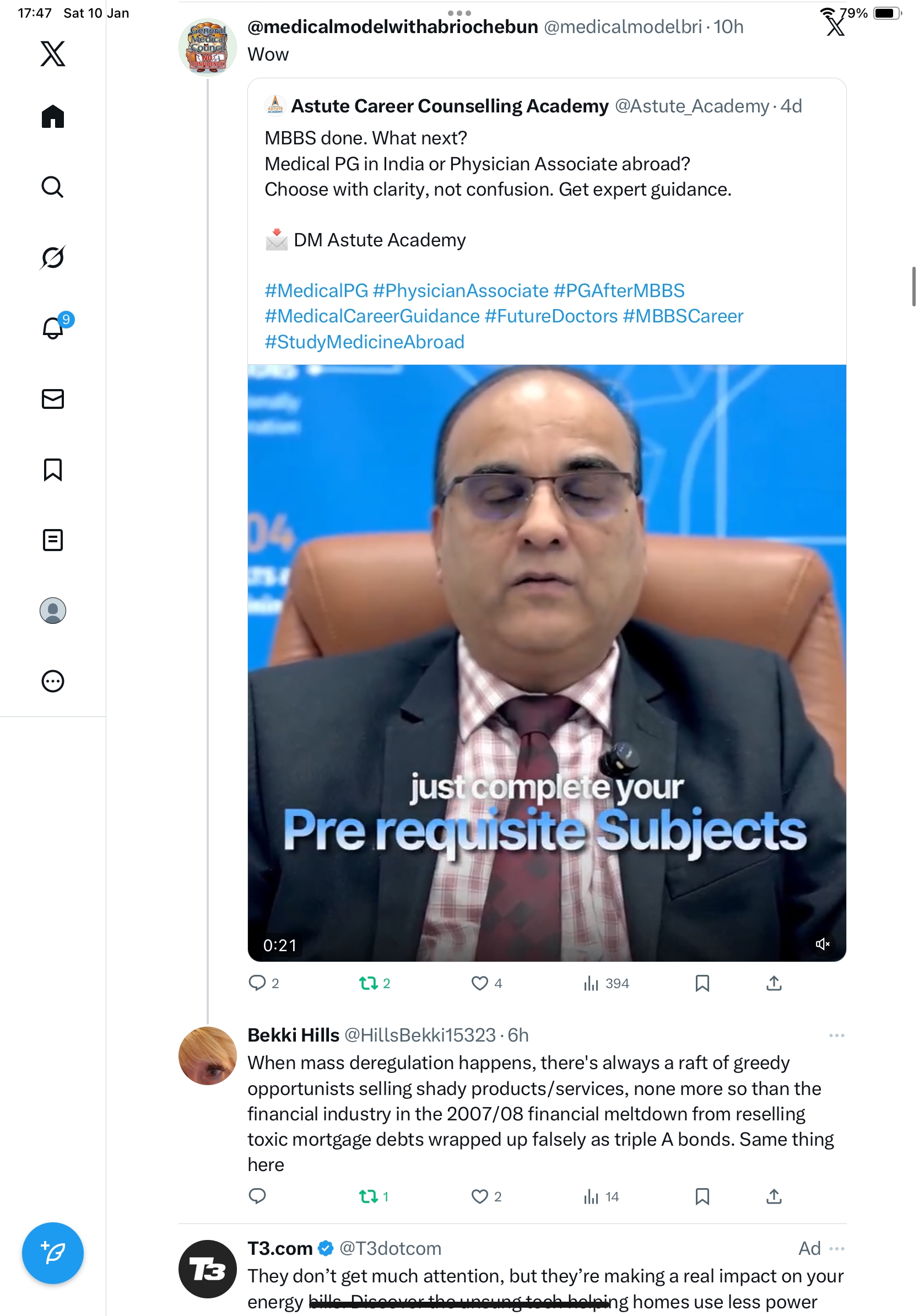Viewport: 919px width, 1316px height.
Task: Follow the #PhysicianAssociate hashtag link
Action: click(461, 290)
